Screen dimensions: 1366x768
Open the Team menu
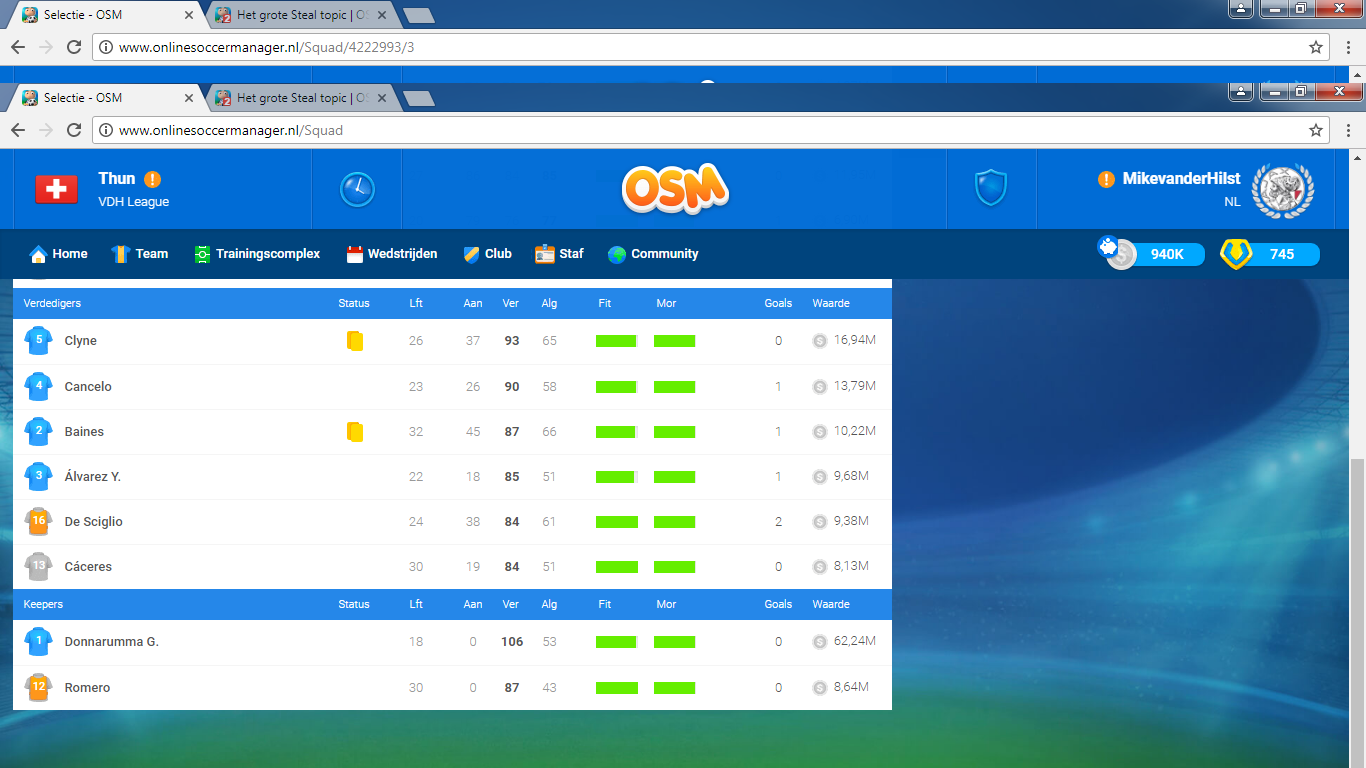[x=140, y=254]
